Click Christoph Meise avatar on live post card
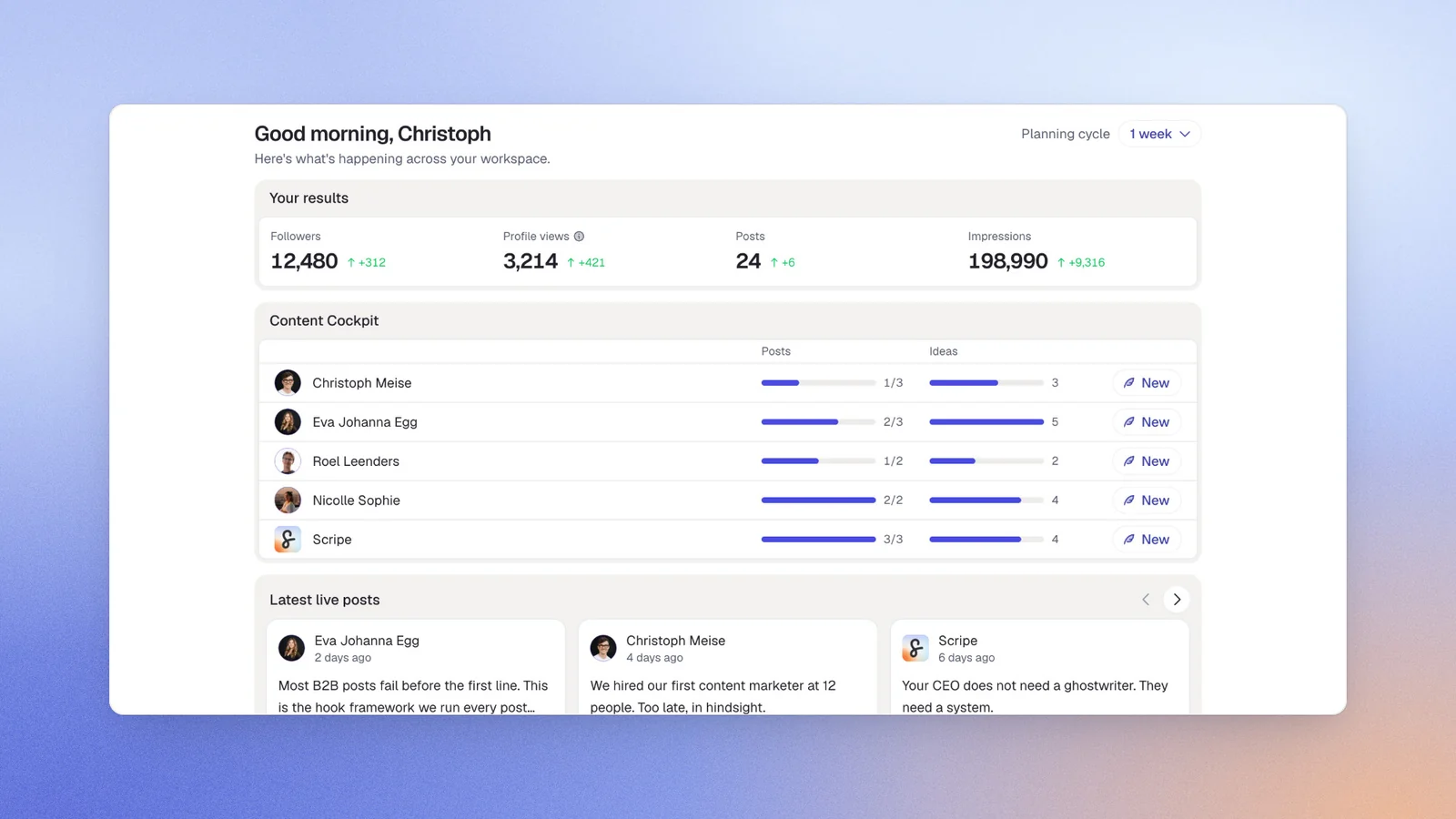Image resolution: width=1456 pixels, height=819 pixels. click(x=603, y=648)
